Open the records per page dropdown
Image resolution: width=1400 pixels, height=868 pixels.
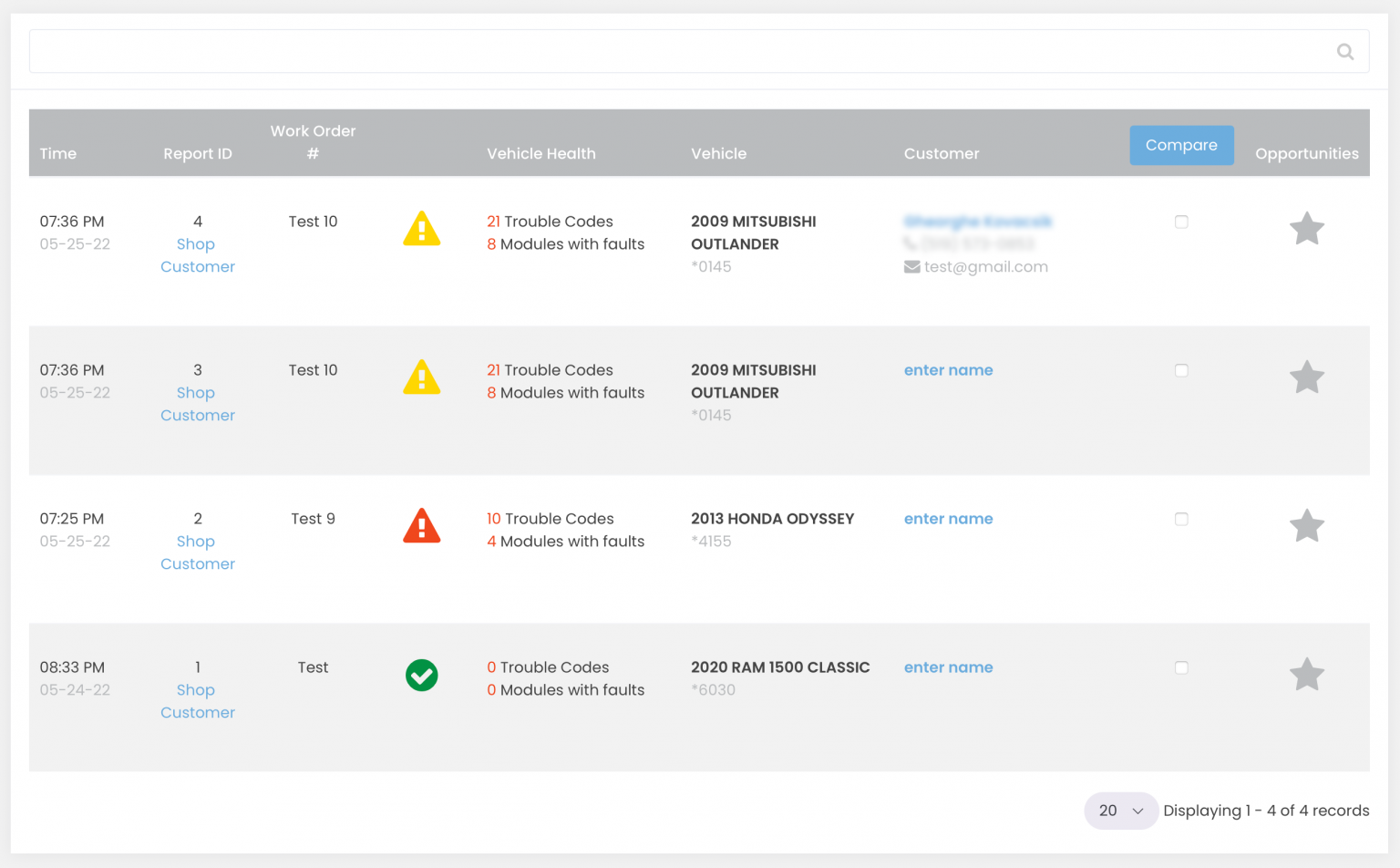(1120, 810)
